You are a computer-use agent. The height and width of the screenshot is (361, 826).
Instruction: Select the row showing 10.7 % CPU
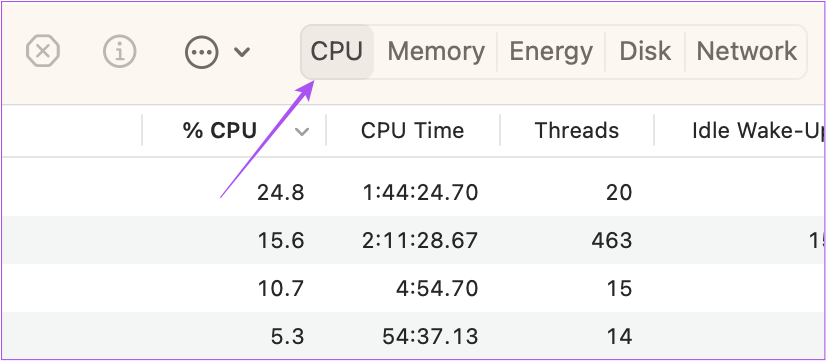[x=414, y=288]
